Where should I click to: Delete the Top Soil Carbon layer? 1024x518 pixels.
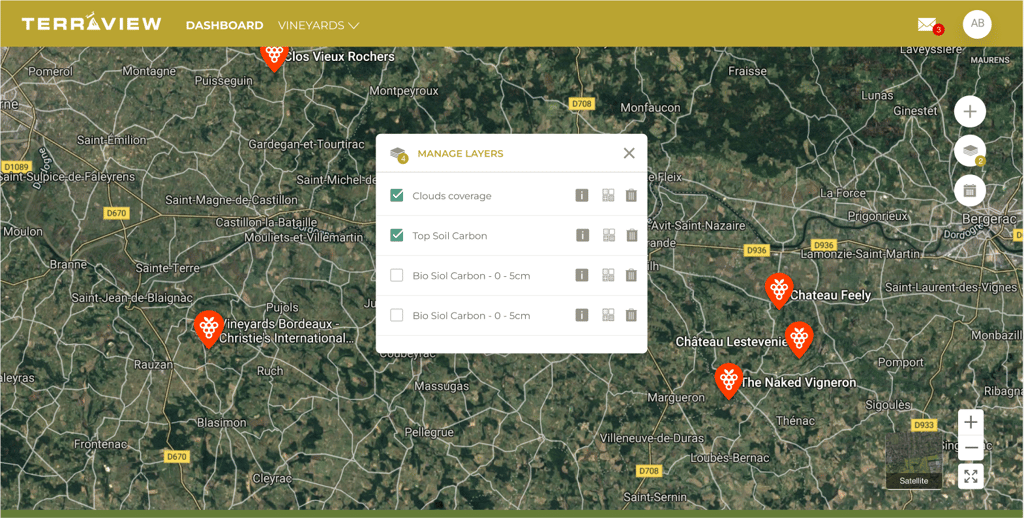click(x=631, y=235)
